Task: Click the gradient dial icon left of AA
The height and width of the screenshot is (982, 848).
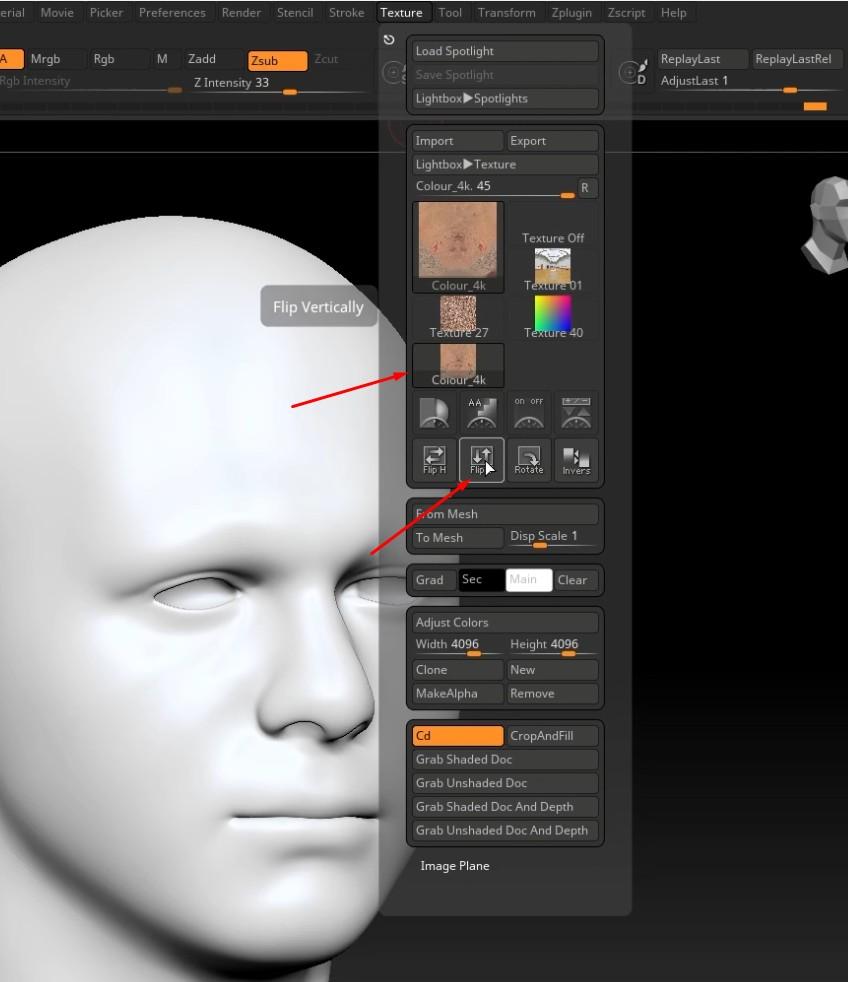Action: click(434, 413)
